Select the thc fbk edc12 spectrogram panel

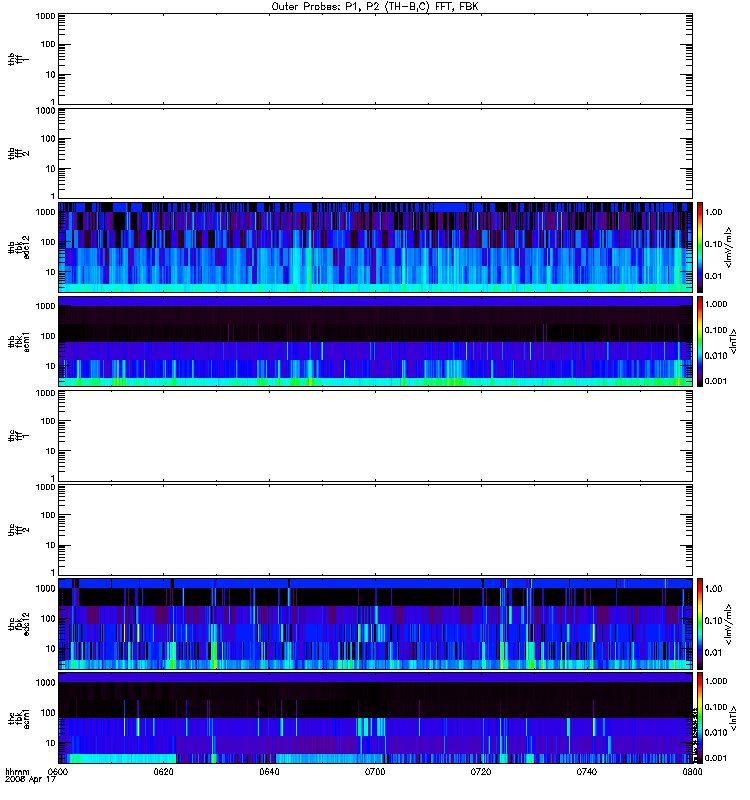tap(375, 624)
